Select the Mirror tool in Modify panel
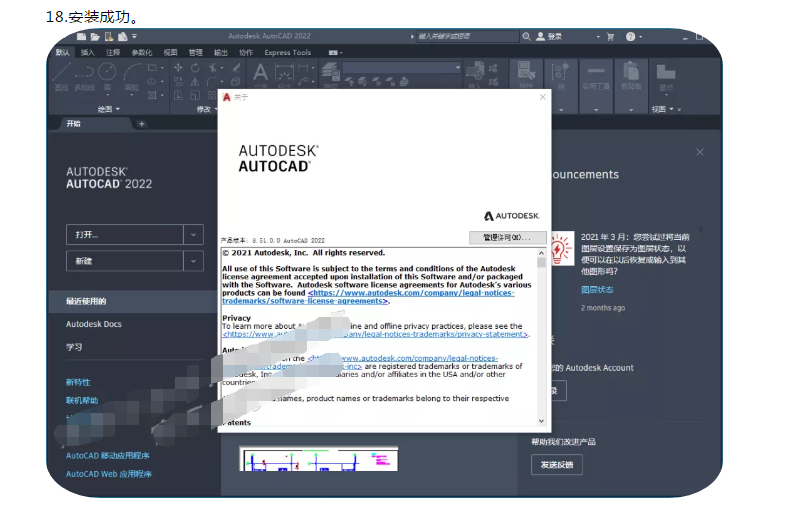Image resolution: width=808 pixels, height=506 pixels. [x=195, y=81]
